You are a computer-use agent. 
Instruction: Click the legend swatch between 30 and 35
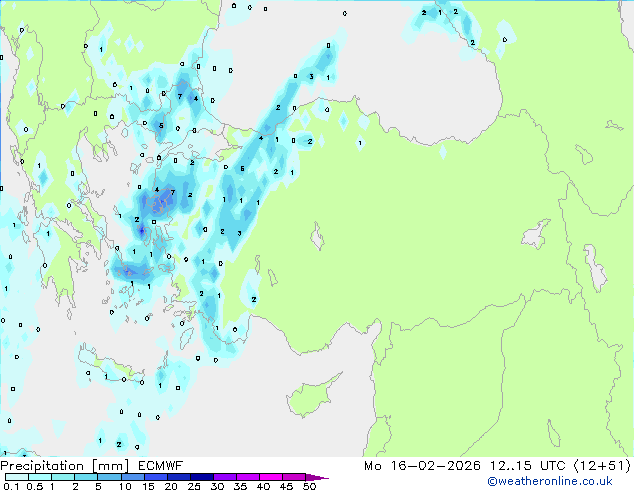(225, 477)
